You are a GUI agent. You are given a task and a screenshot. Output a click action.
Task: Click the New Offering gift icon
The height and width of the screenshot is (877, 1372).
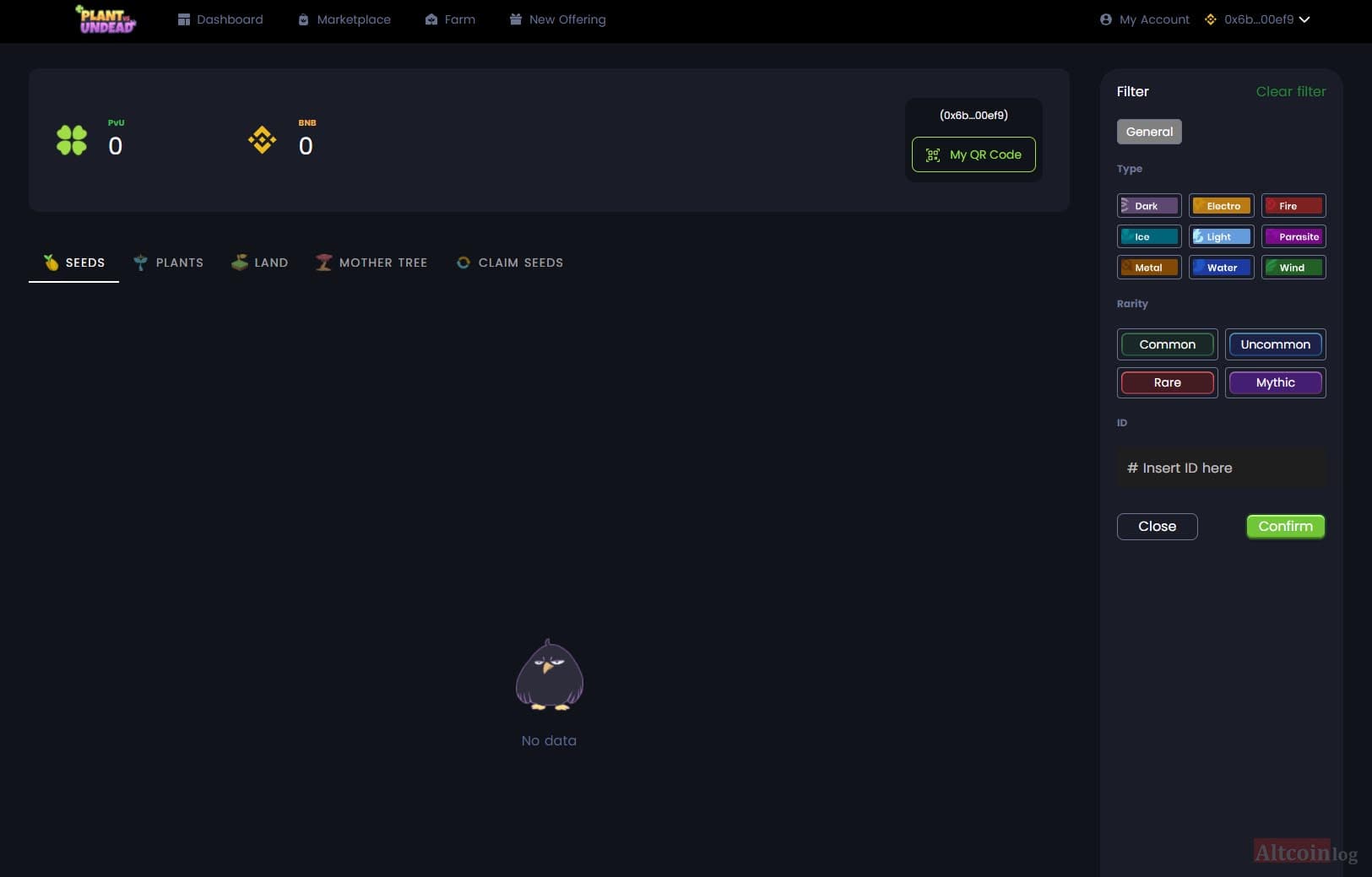516,19
